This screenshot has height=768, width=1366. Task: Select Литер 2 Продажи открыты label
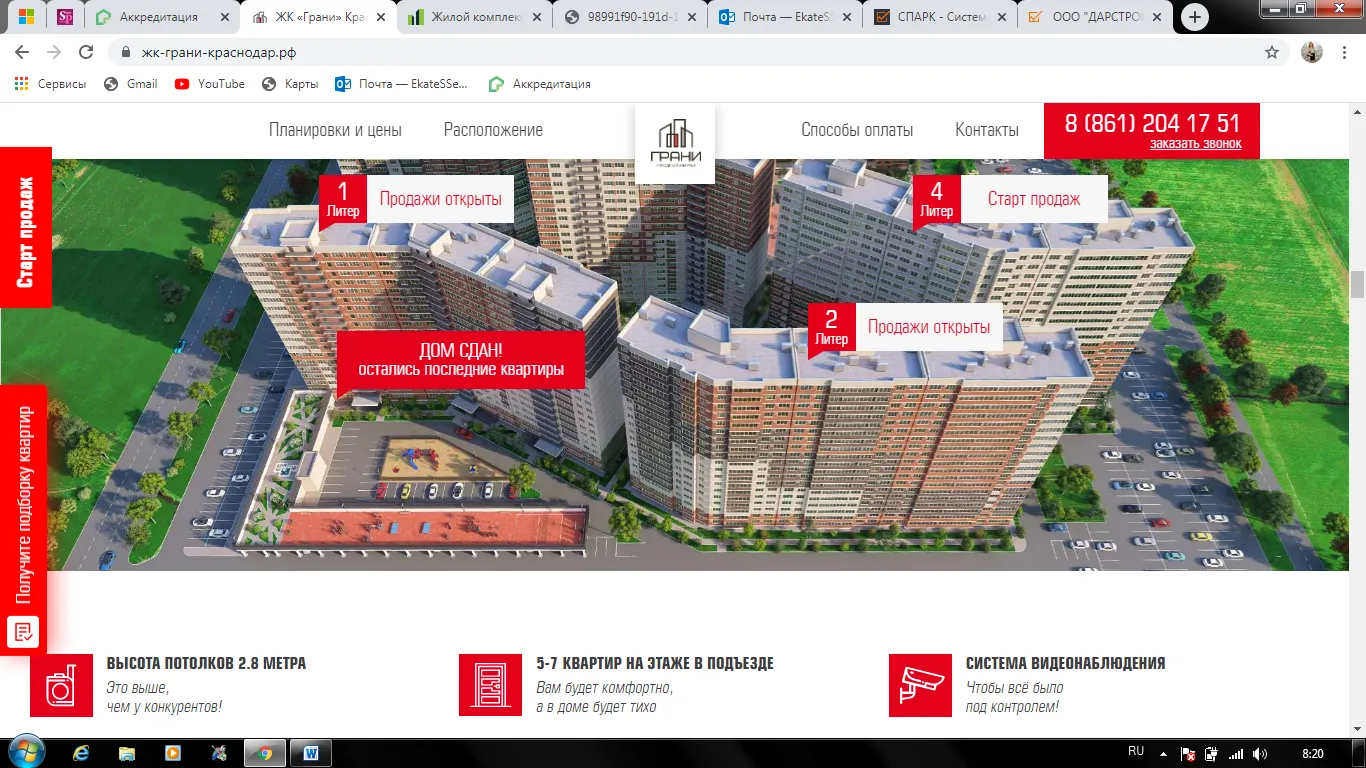tap(928, 327)
